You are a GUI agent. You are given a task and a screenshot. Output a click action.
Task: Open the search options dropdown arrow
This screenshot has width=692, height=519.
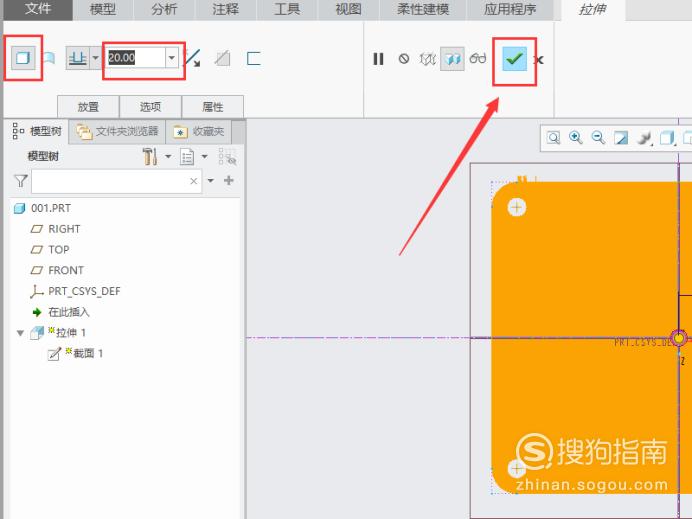(x=211, y=181)
